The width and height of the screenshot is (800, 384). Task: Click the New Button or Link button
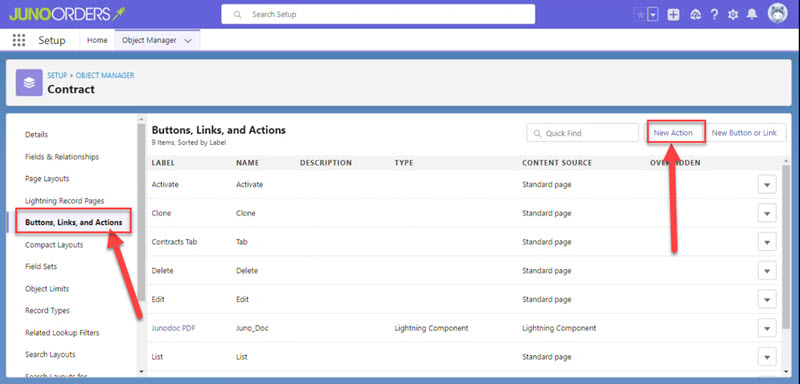click(x=744, y=133)
